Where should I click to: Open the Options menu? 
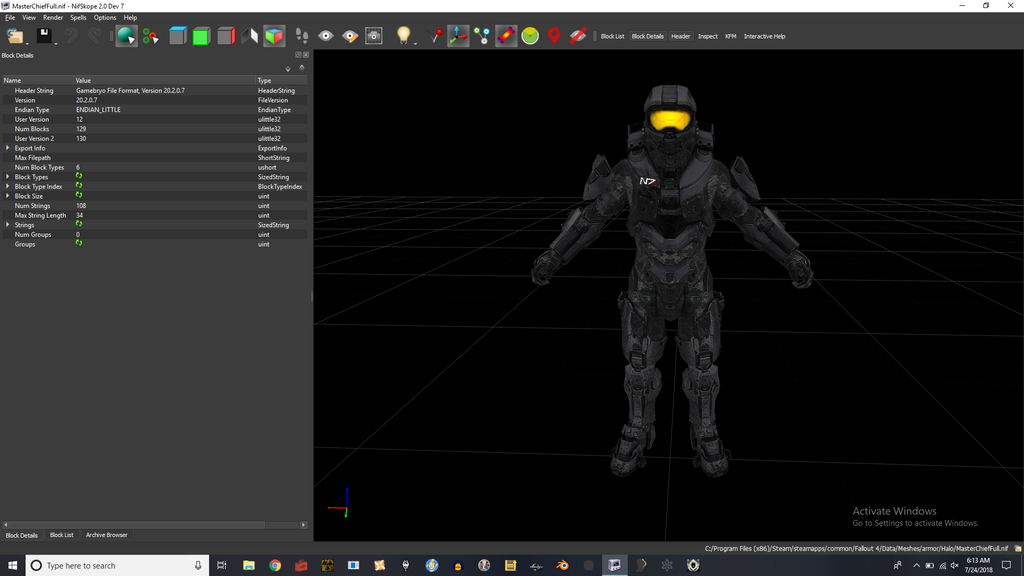(x=104, y=18)
